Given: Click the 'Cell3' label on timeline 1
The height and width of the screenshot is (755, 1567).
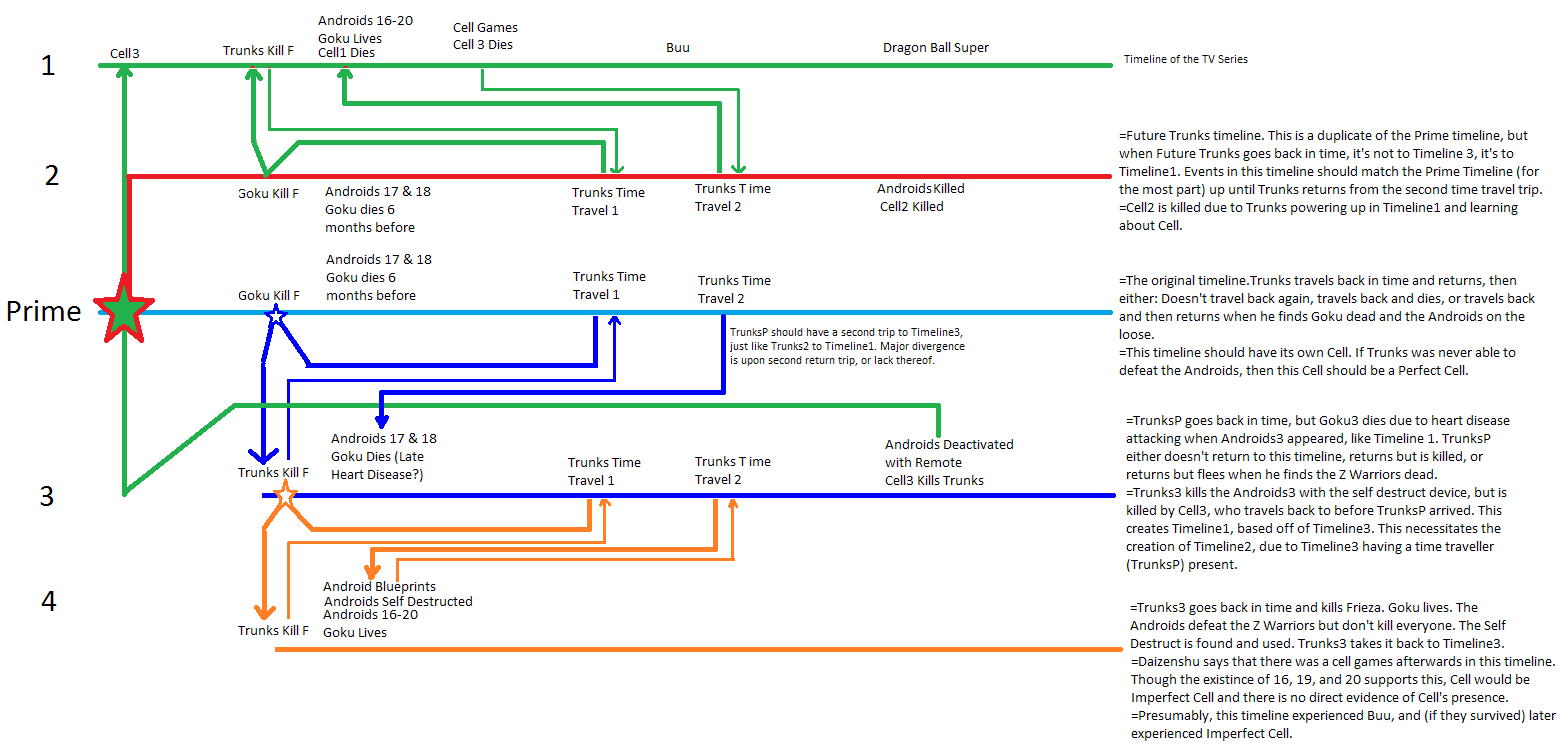Looking at the screenshot, I should coord(122,53).
